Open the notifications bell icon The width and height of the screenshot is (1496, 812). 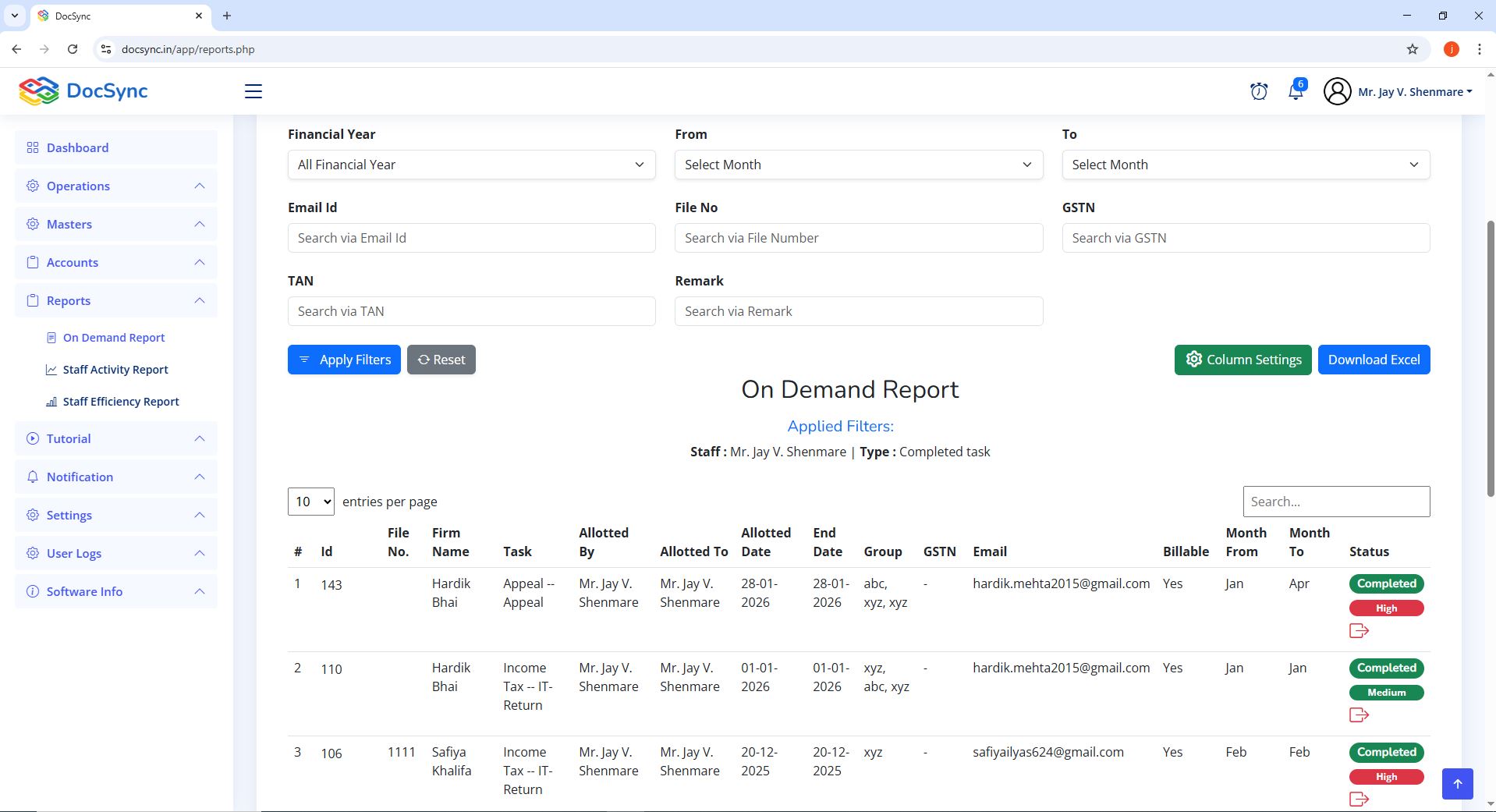[1296, 91]
